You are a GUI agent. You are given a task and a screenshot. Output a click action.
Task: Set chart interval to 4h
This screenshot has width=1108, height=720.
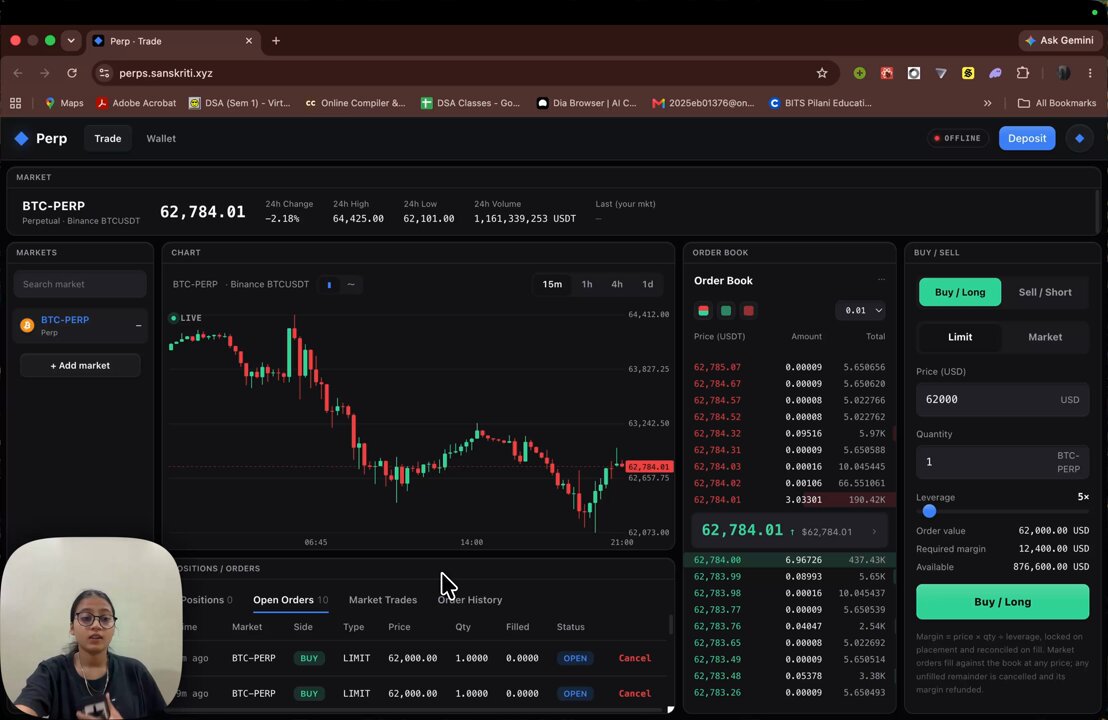(x=617, y=284)
